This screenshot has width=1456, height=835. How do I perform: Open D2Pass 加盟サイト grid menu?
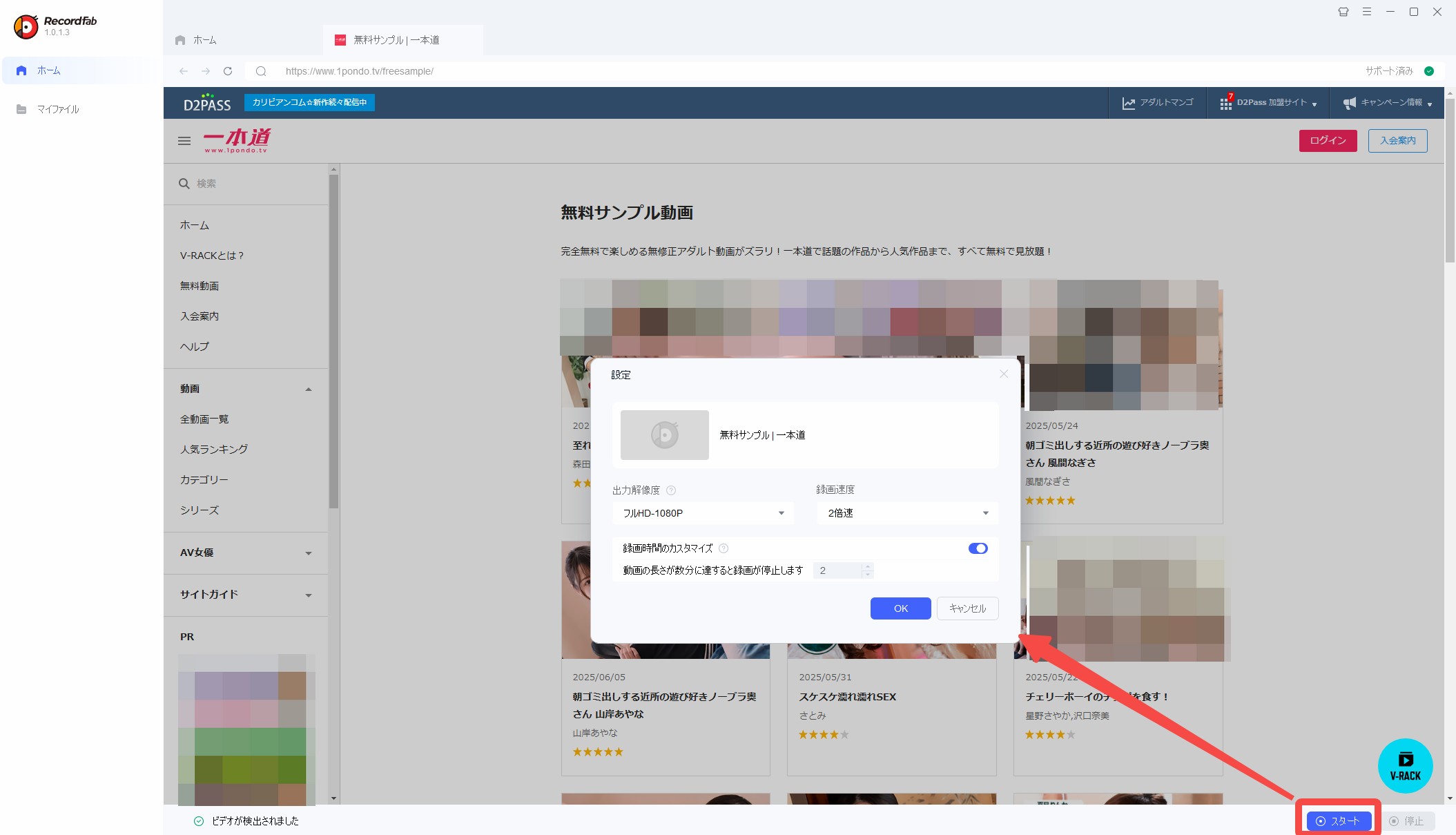[1268, 103]
